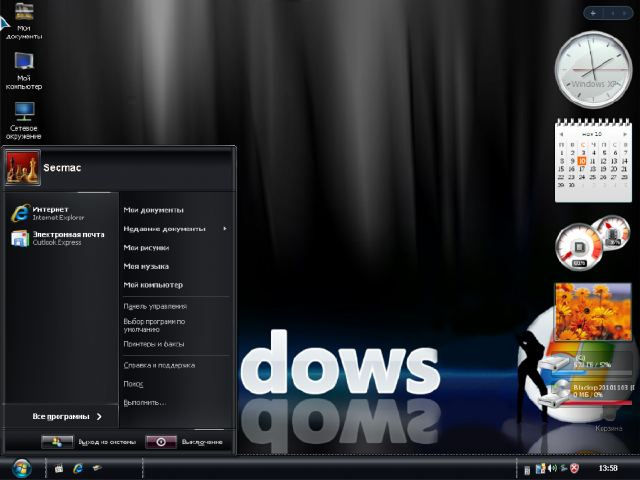Open Help and Support item
Viewport: 640px width, 480px height.
[159, 365]
